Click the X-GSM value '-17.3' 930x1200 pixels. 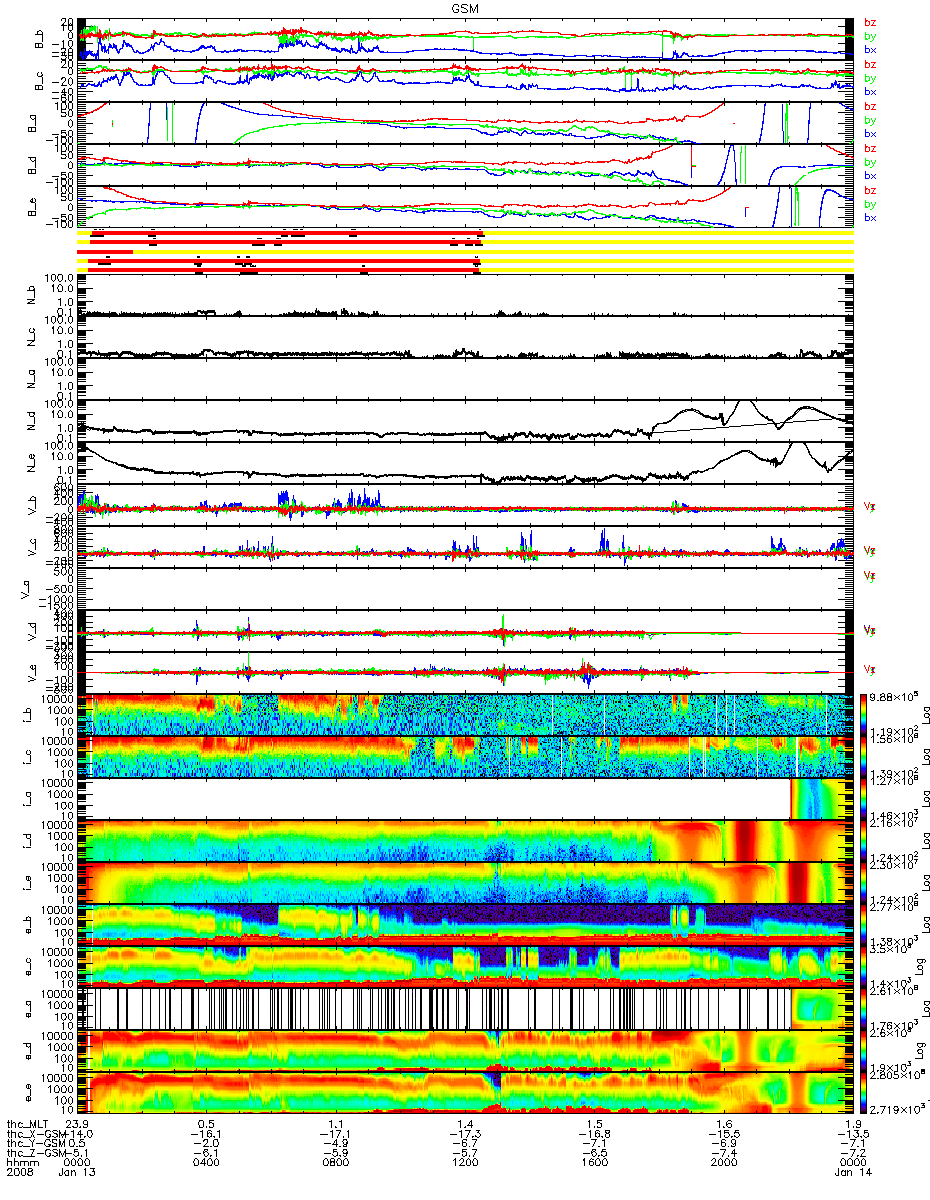pos(464,1134)
